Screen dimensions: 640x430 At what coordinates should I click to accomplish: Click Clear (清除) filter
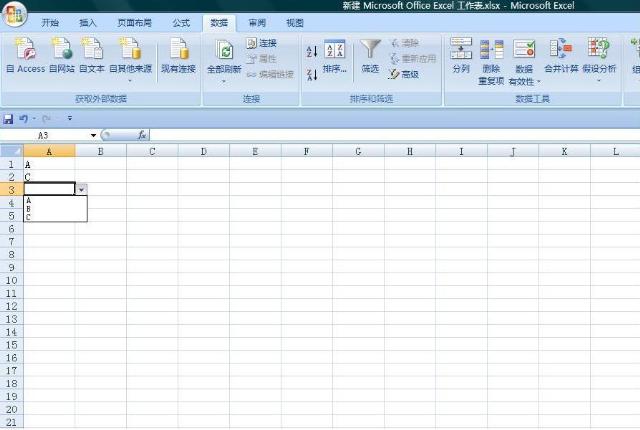coord(404,43)
